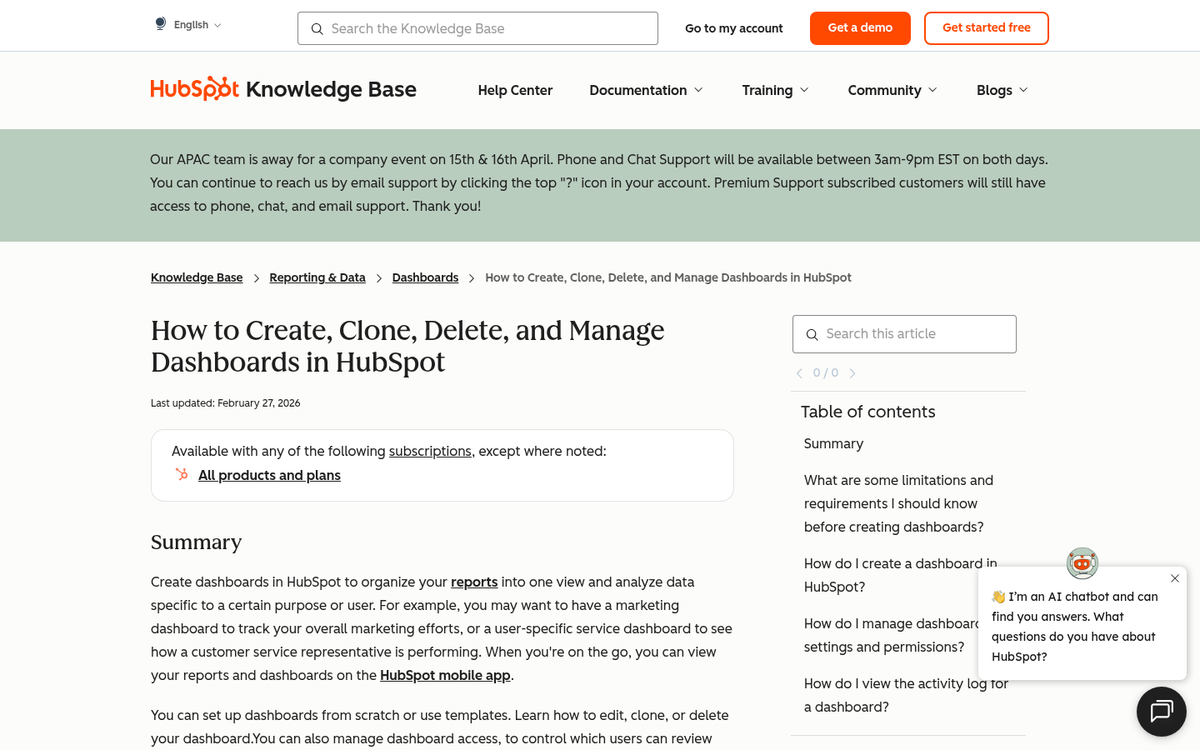
Task: Close the AI chatbot popup message
Action: (x=1174, y=578)
